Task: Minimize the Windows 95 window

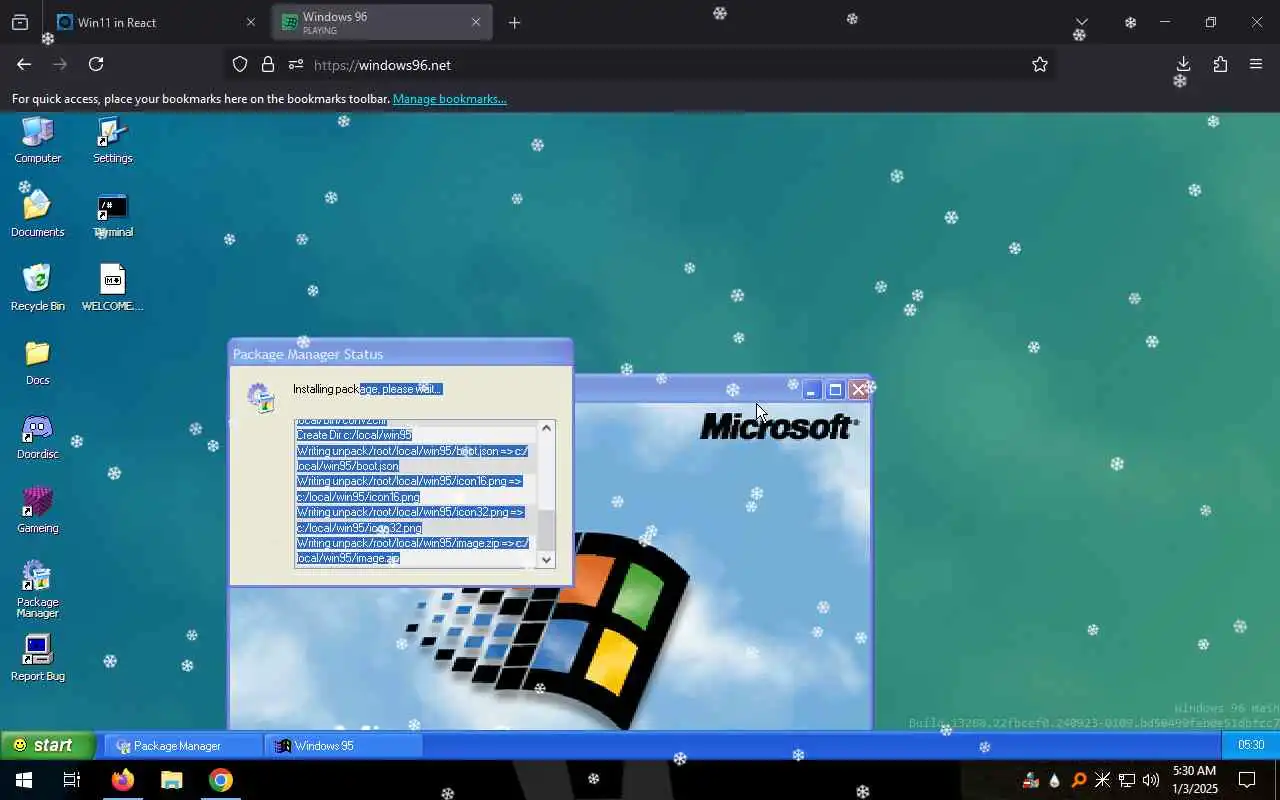Action: tap(812, 390)
